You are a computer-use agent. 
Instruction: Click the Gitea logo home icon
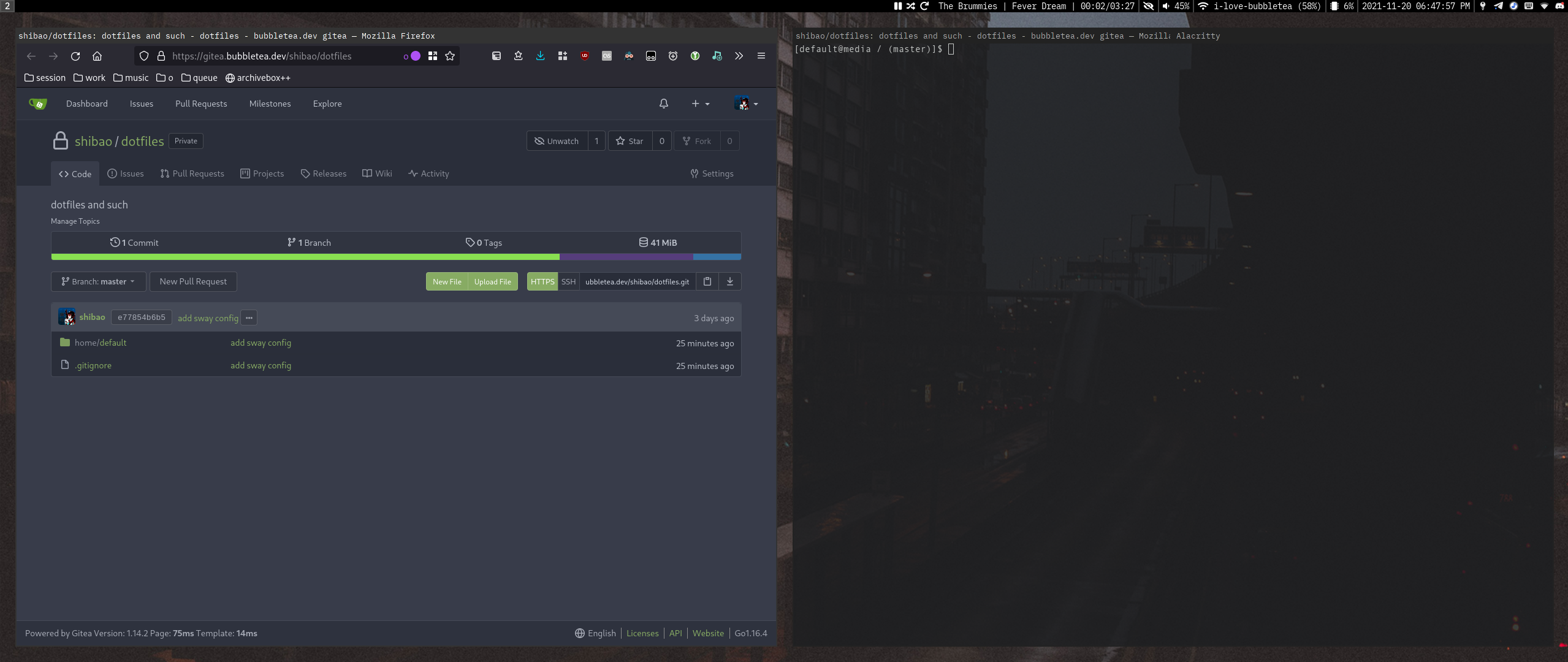tap(38, 104)
